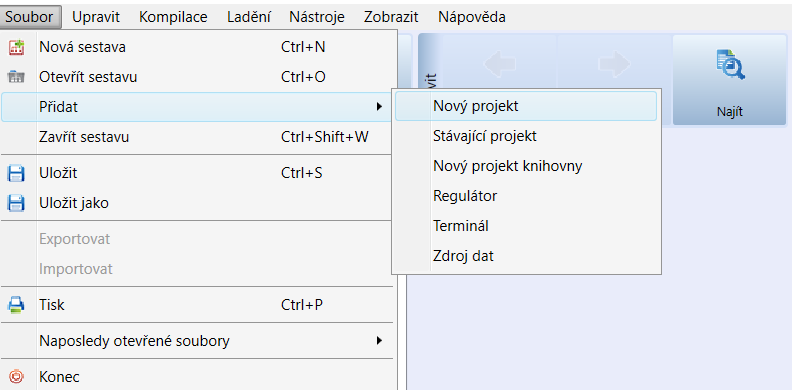Click the Otevřít sestavu folder icon

[x=17, y=77]
